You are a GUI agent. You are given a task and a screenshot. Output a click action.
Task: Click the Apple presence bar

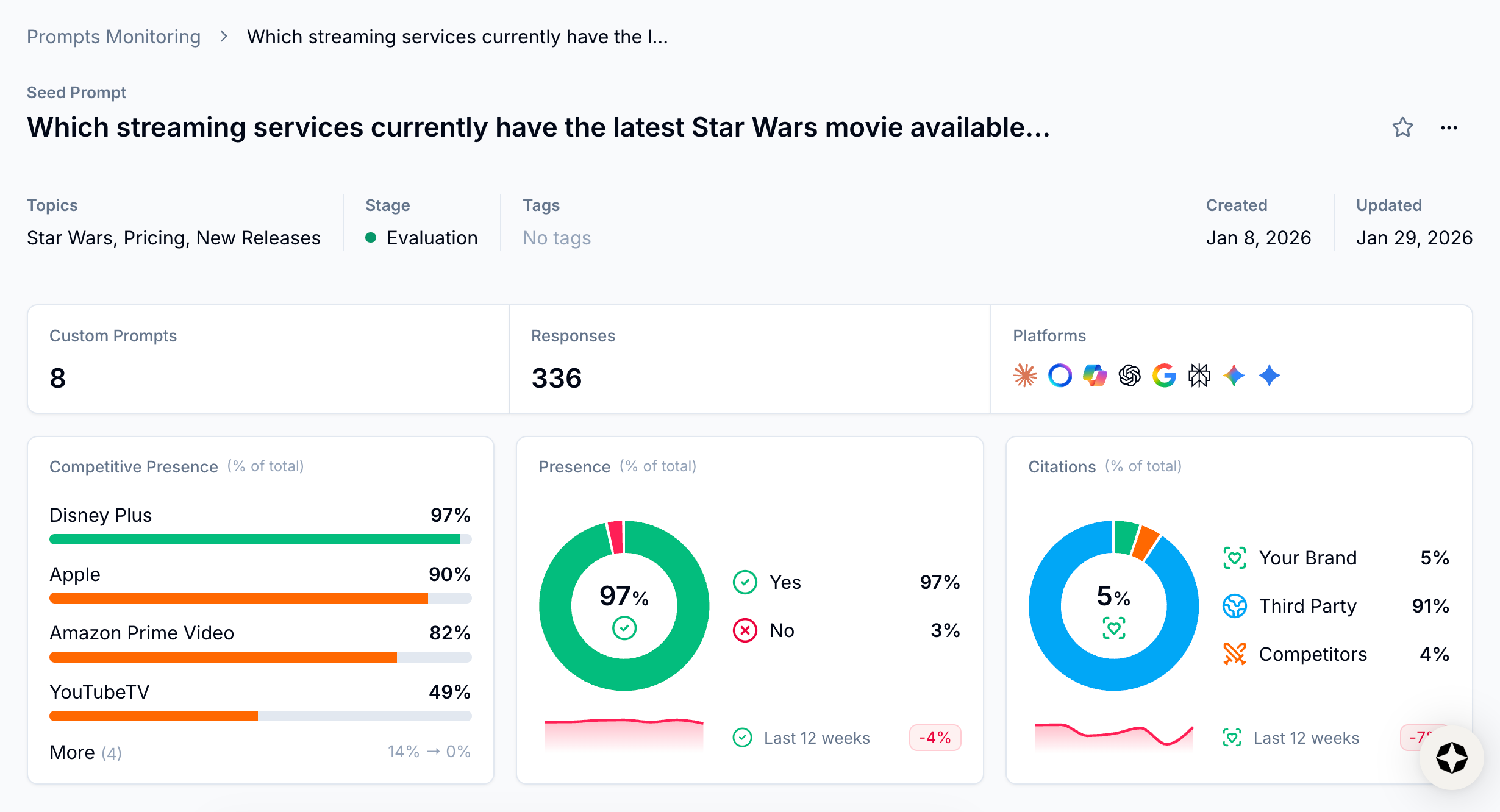260,598
